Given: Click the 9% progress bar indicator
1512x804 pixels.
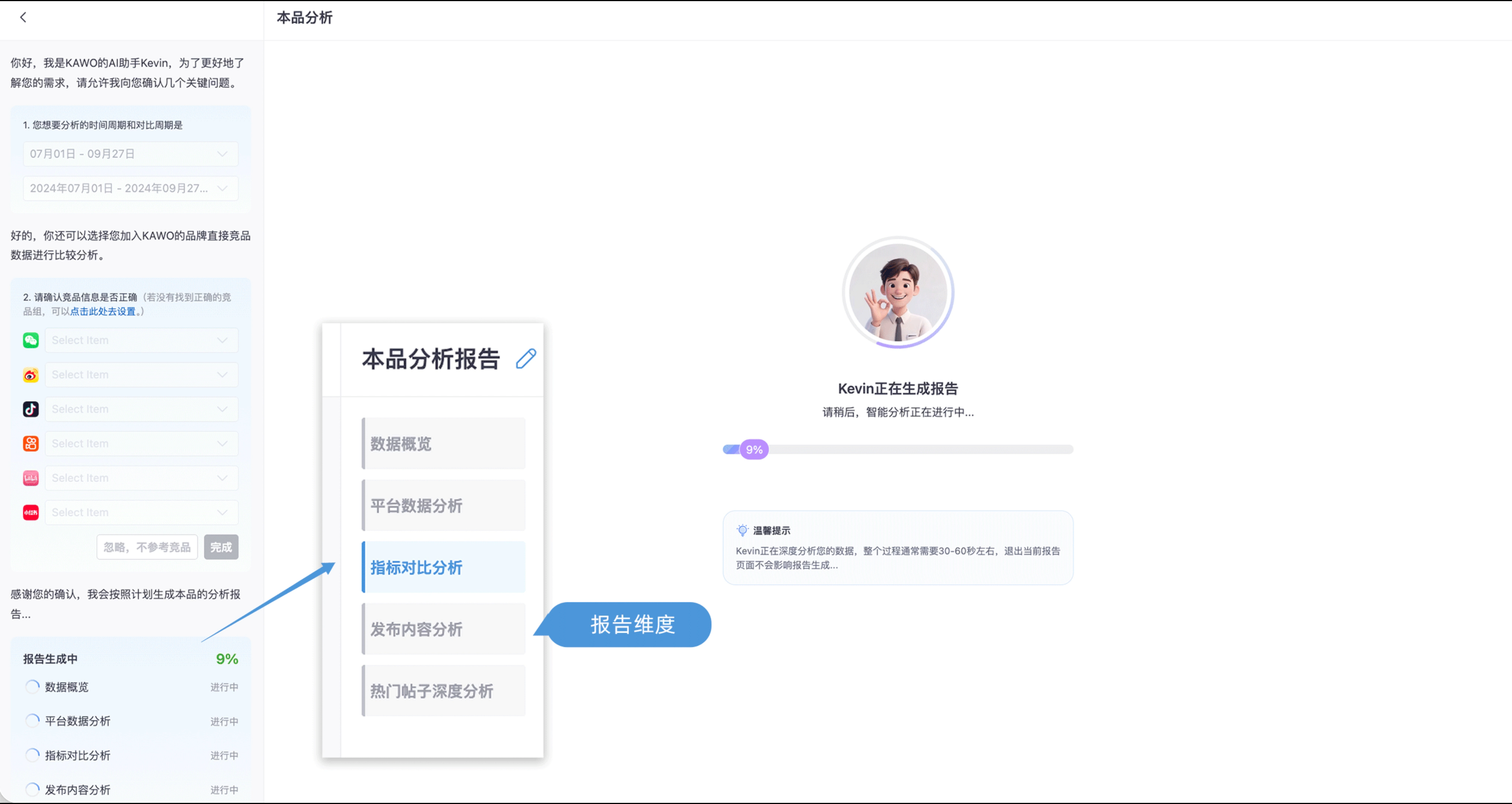Looking at the screenshot, I should 754,450.
